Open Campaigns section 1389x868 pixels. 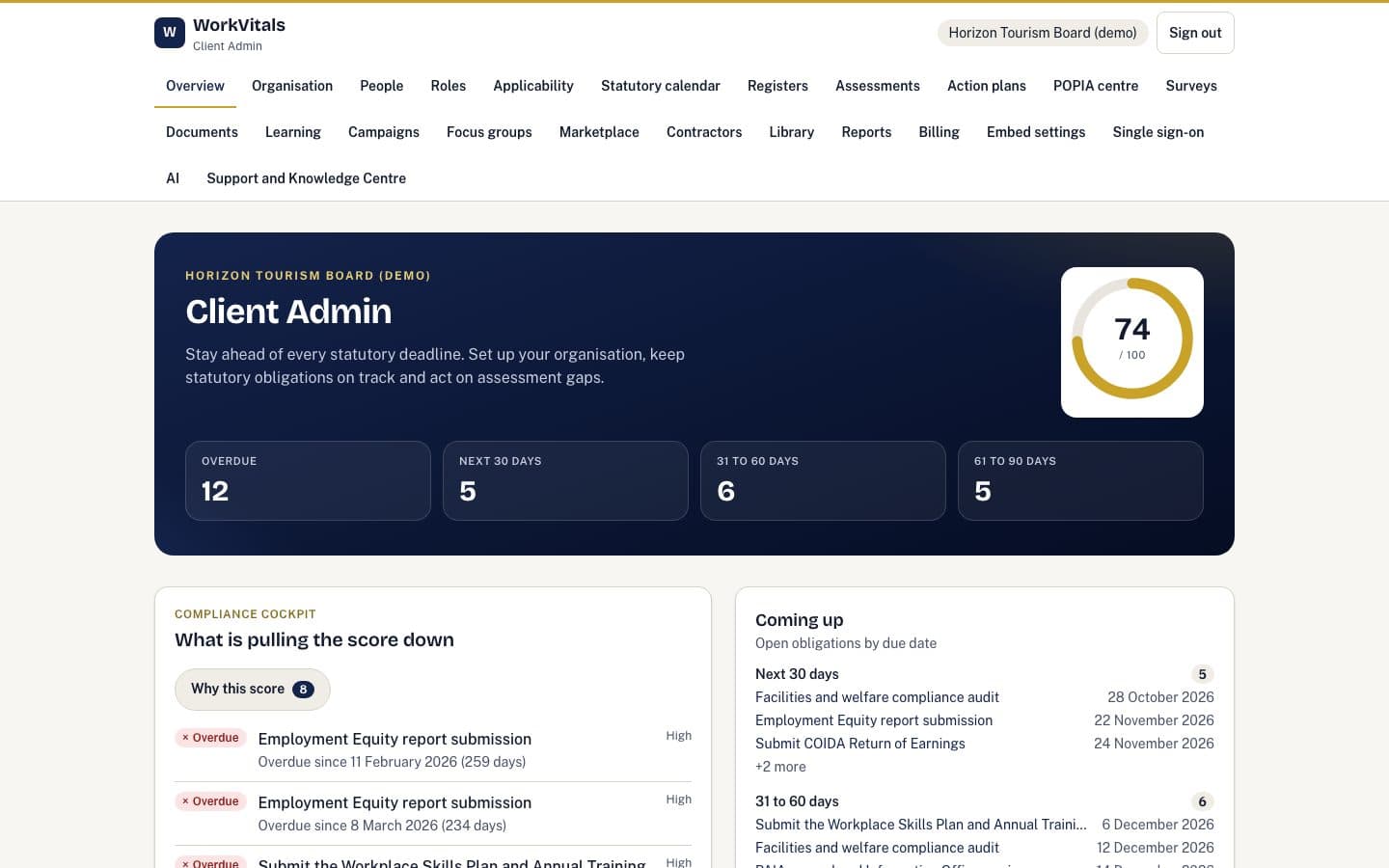point(384,132)
